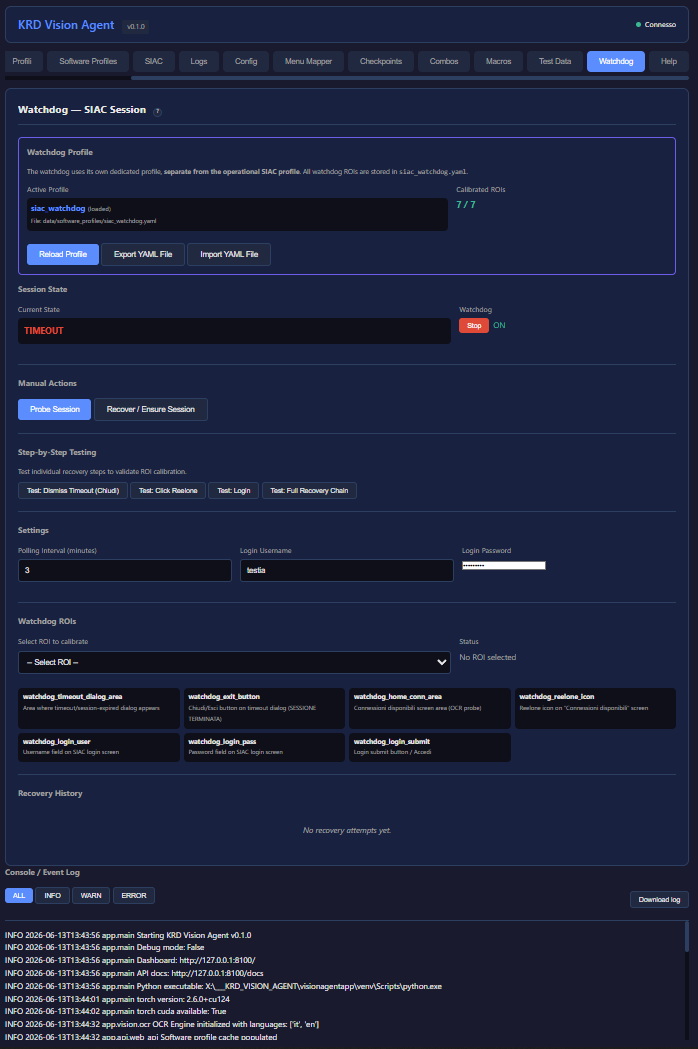The width and height of the screenshot is (698, 1049).
Task: Open the Select ROI dropdown
Action: [234, 662]
